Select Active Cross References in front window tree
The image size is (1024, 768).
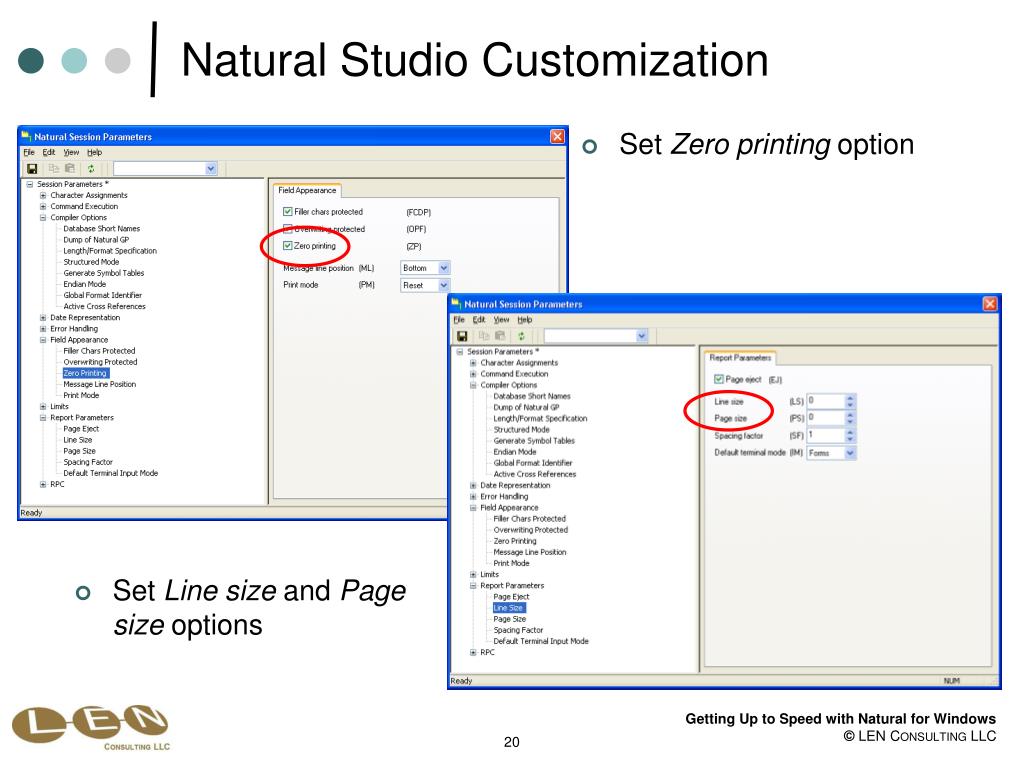[x=535, y=474]
